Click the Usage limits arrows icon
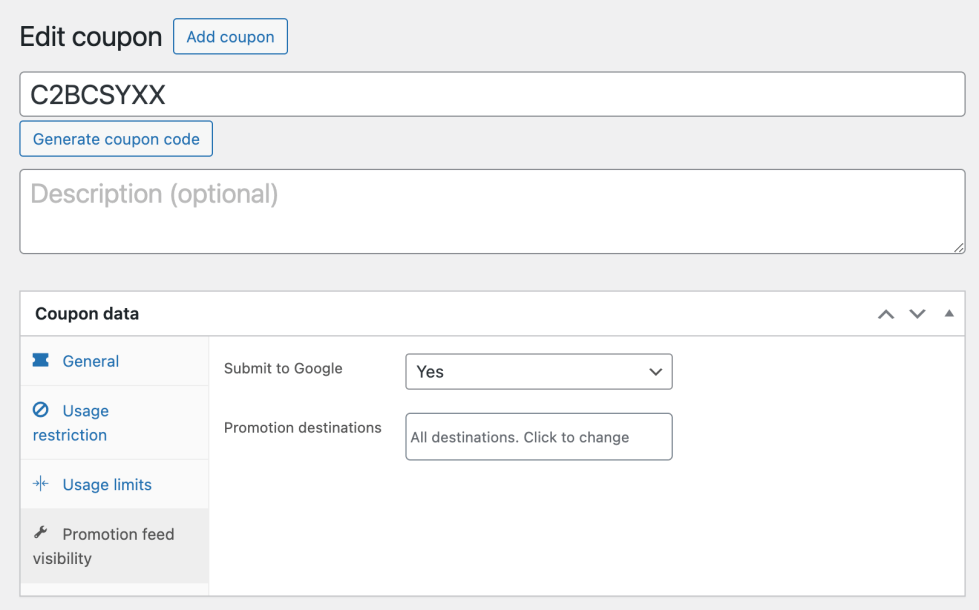Image resolution: width=979 pixels, height=610 pixels. (41, 484)
